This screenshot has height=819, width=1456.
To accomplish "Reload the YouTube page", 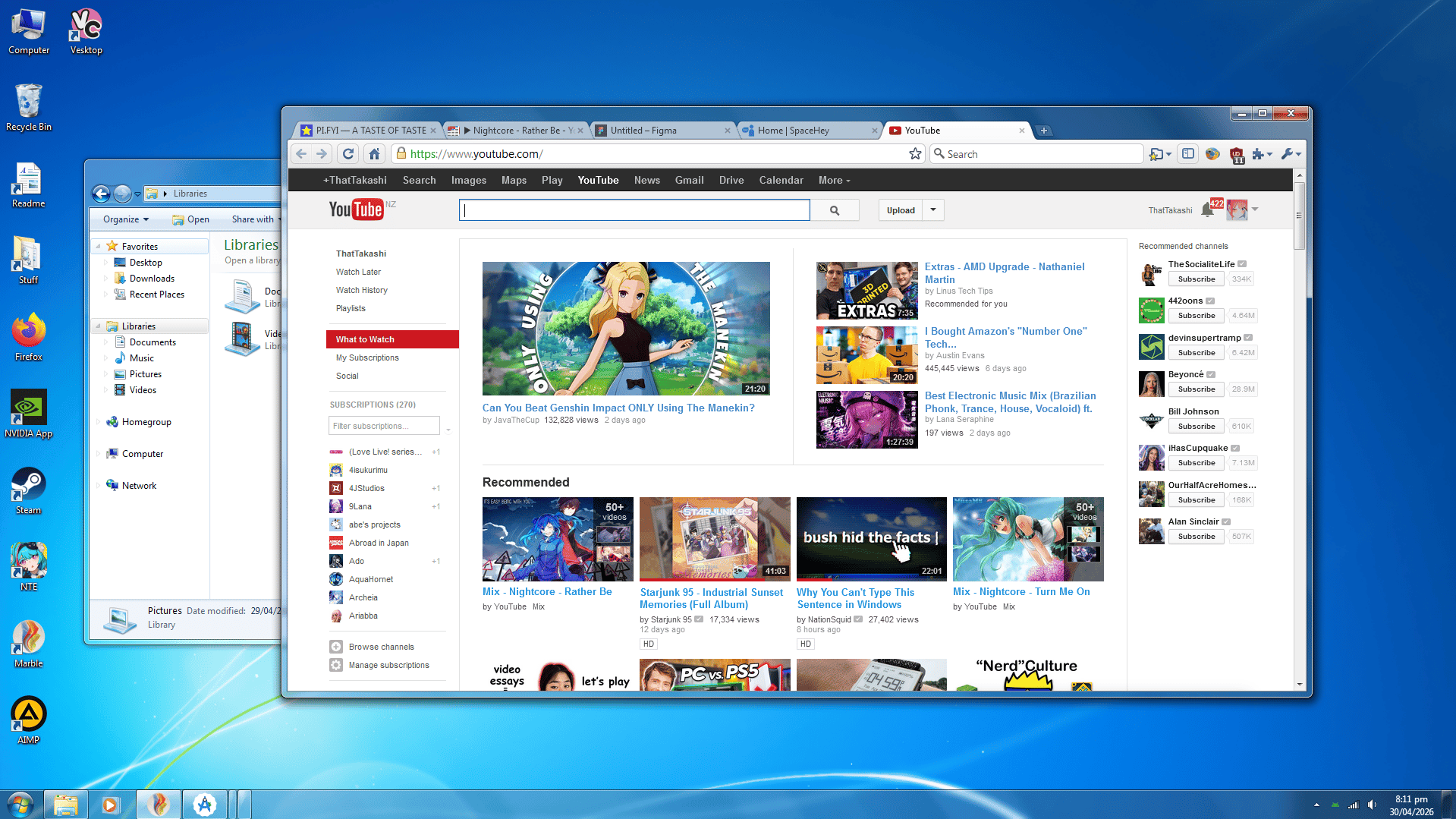I will coord(348,154).
